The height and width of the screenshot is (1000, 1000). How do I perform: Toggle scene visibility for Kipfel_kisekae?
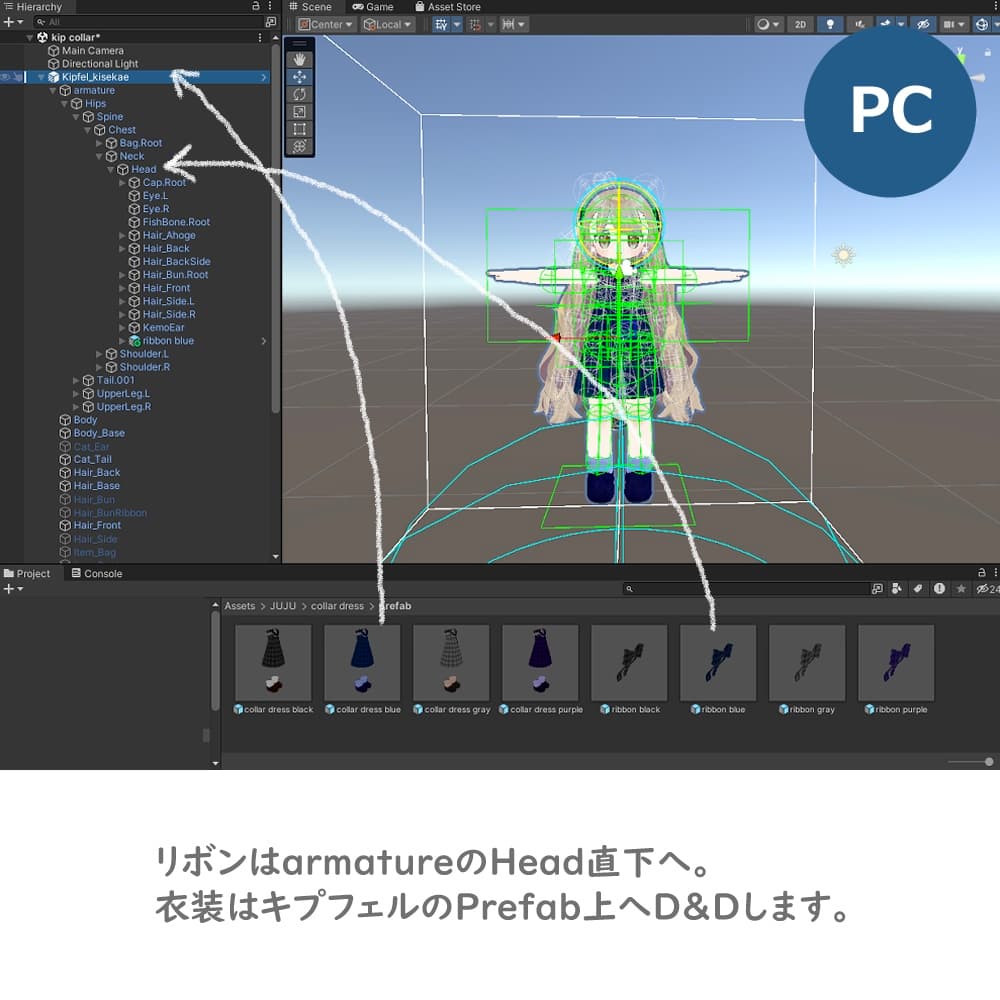point(5,76)
